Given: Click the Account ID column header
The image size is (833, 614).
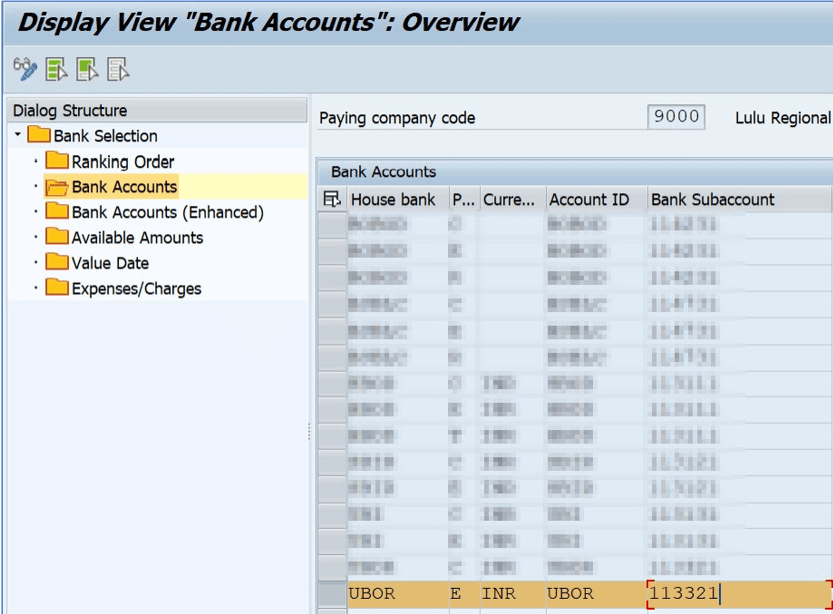Looking at the screenshot, I should (597, 200).
